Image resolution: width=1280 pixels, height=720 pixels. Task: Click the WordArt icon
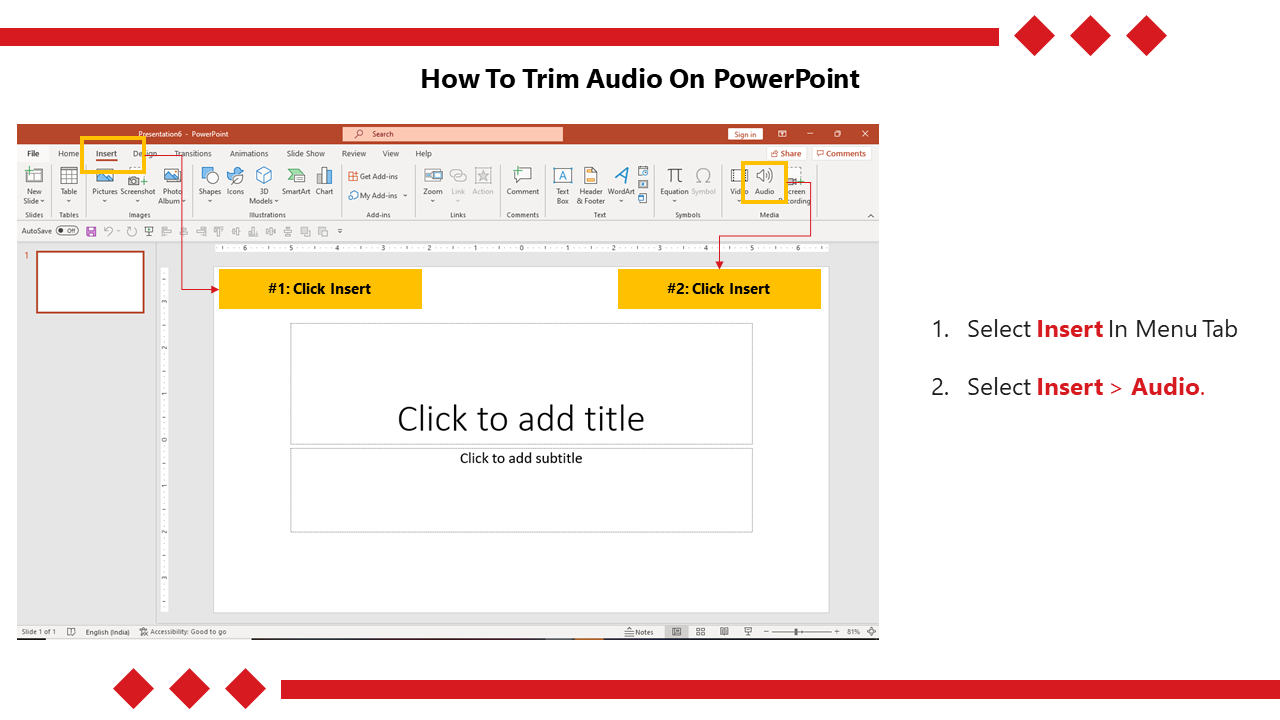coord(621,176)
